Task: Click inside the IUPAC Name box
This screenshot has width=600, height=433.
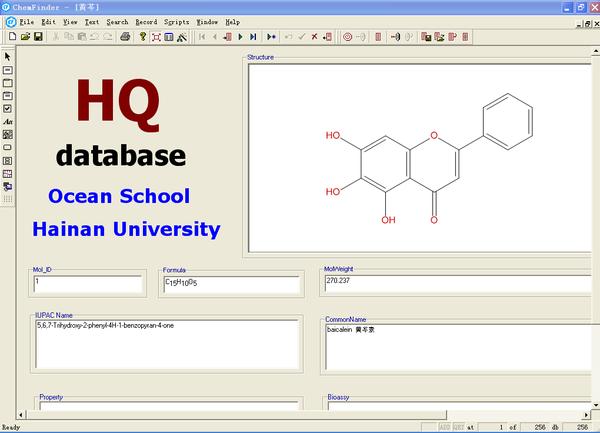Action: pyautogui.click(x=167, y=344)
